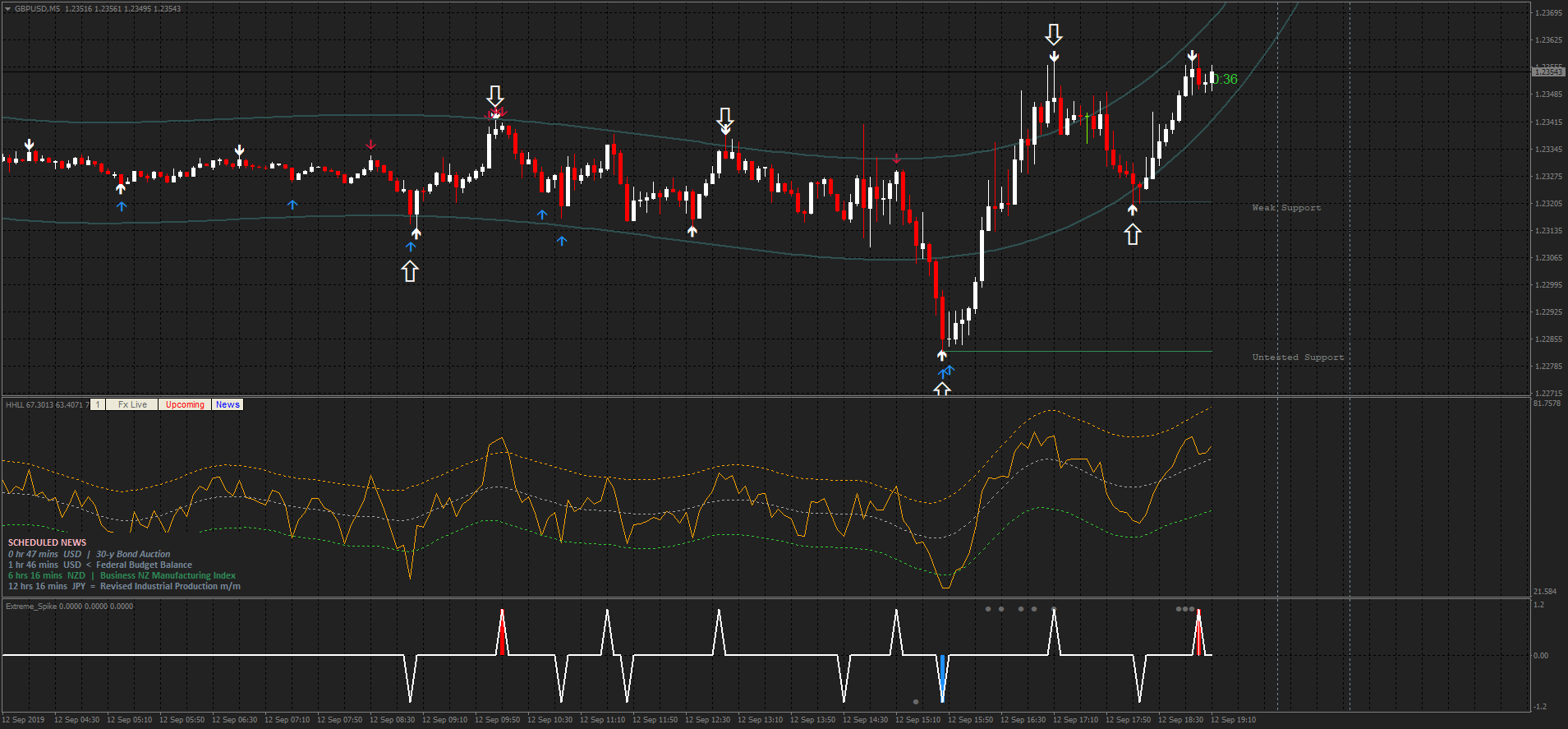The height and width of the screenshot is (729, 1568).
Task: Open the News tab
Action: pos(228,404)
